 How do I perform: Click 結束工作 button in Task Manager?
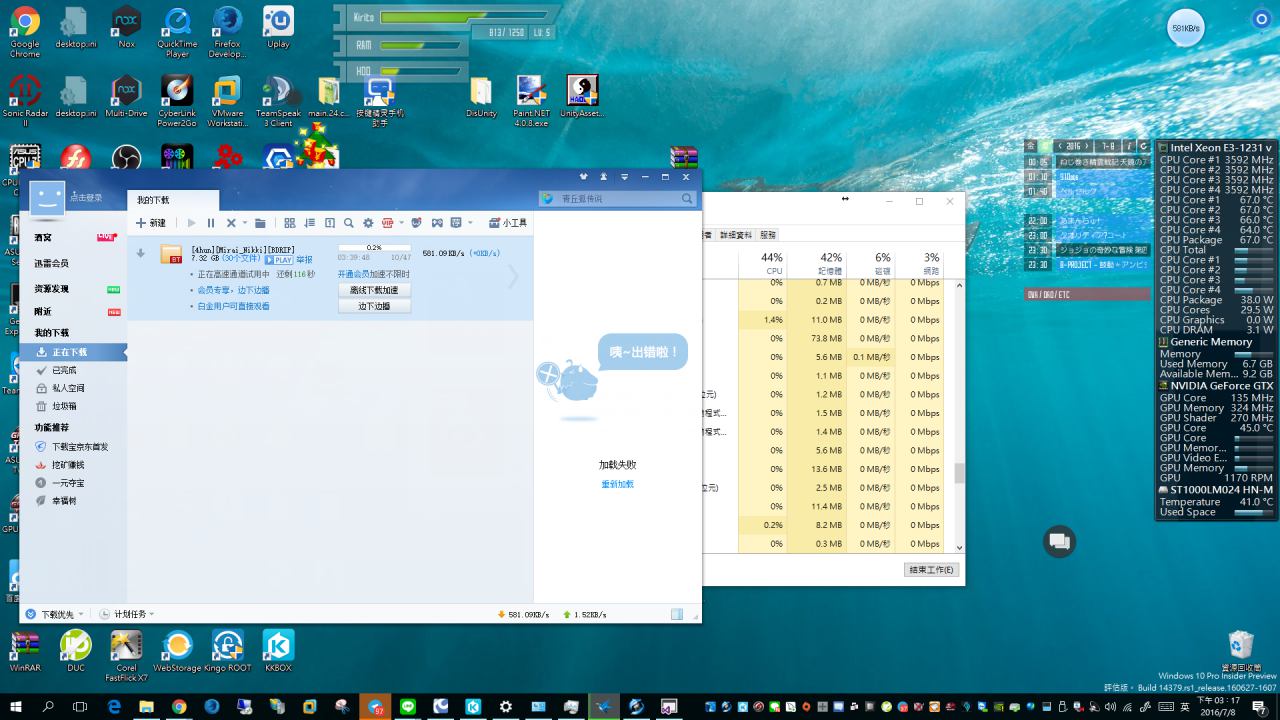(x=931, y=570)
